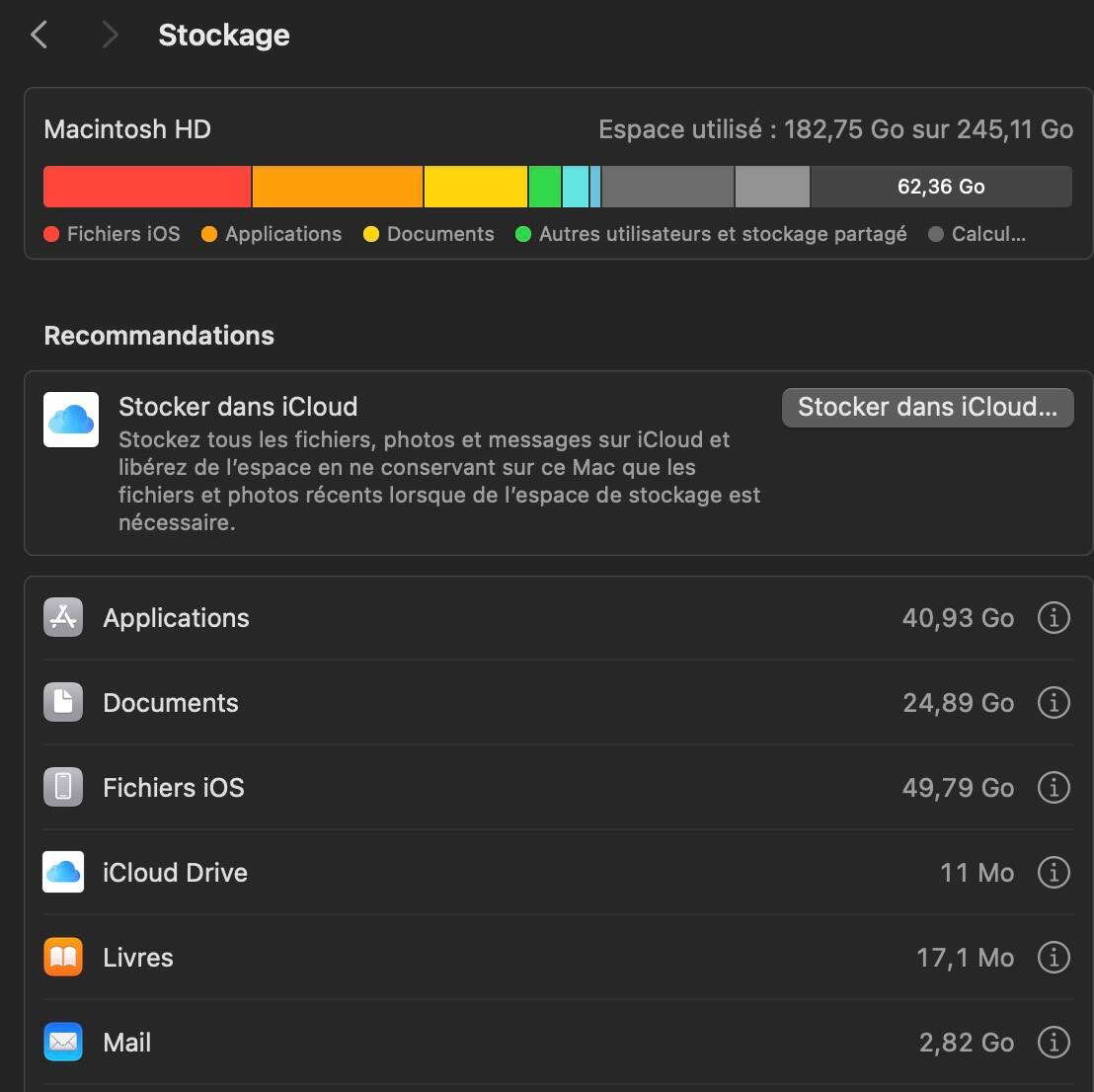Click the iCloud Drive row icon
Screen dimensions: 1094x1092
coord(63,873)
